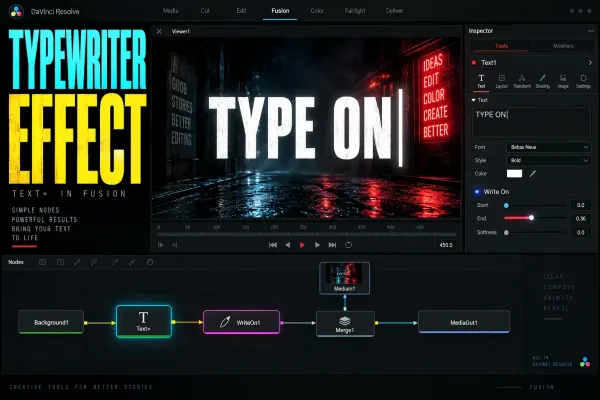Select the Fusion page tab
600x400 pixels.
click(280, 11)
